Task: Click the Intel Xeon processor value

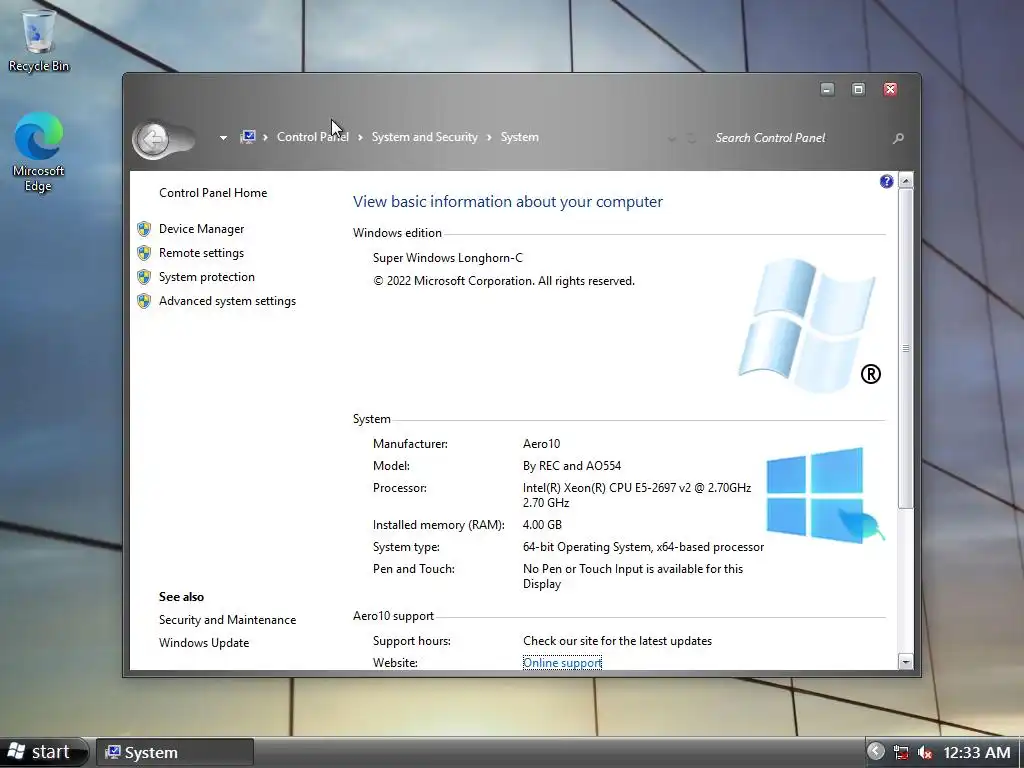Action: [x=637, y=495]
